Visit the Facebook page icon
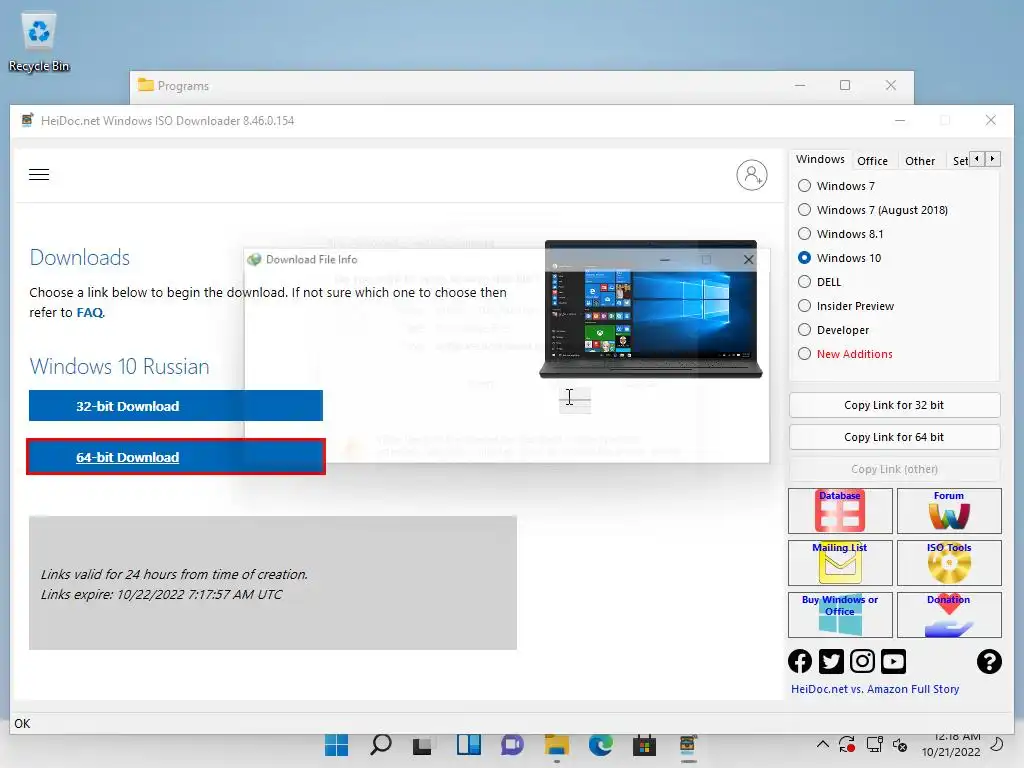1024x768 pixels. click(x=800, y=662)
